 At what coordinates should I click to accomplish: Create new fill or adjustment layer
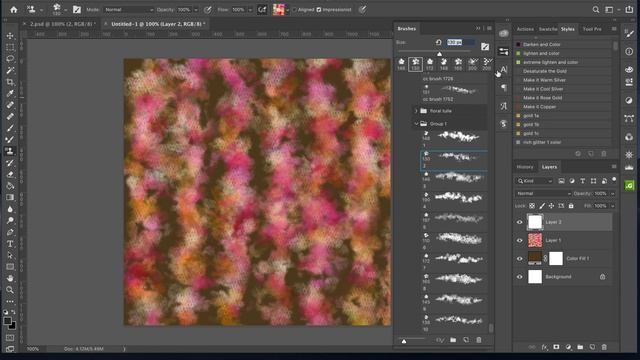[569, 347]
